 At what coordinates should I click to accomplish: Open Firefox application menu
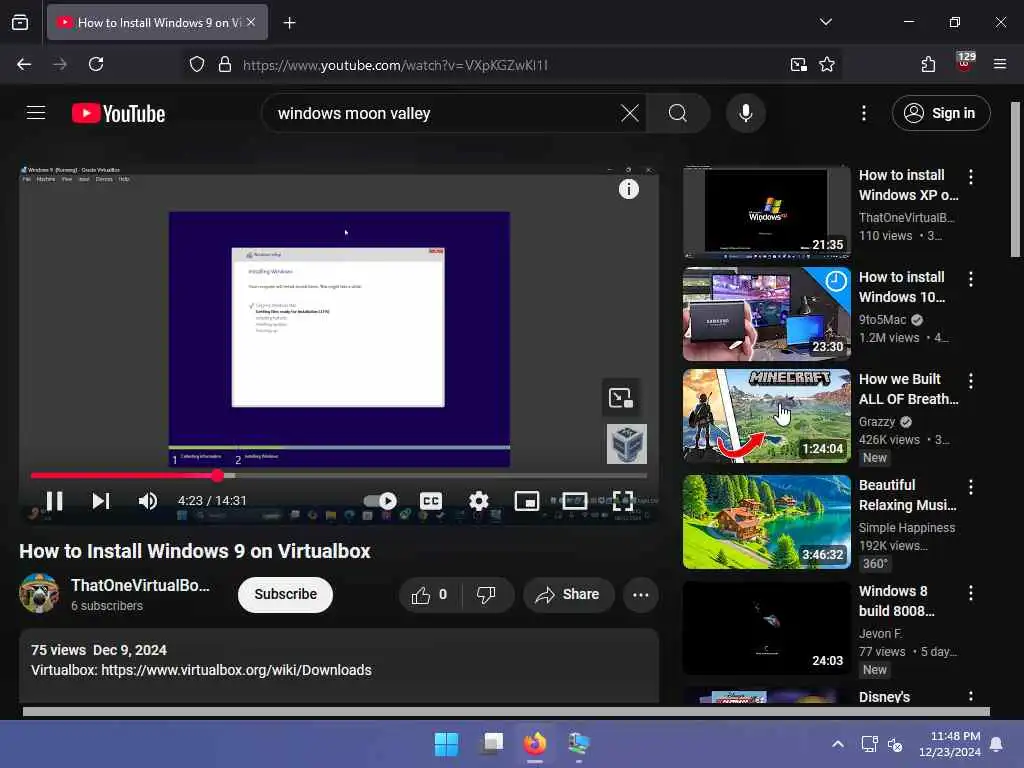(x=999, y=64)
